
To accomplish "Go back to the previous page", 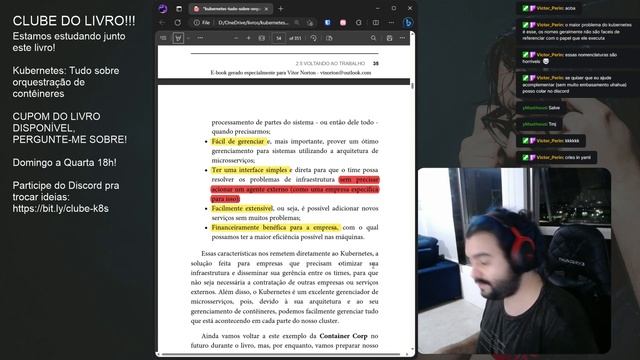I will 162,23.
